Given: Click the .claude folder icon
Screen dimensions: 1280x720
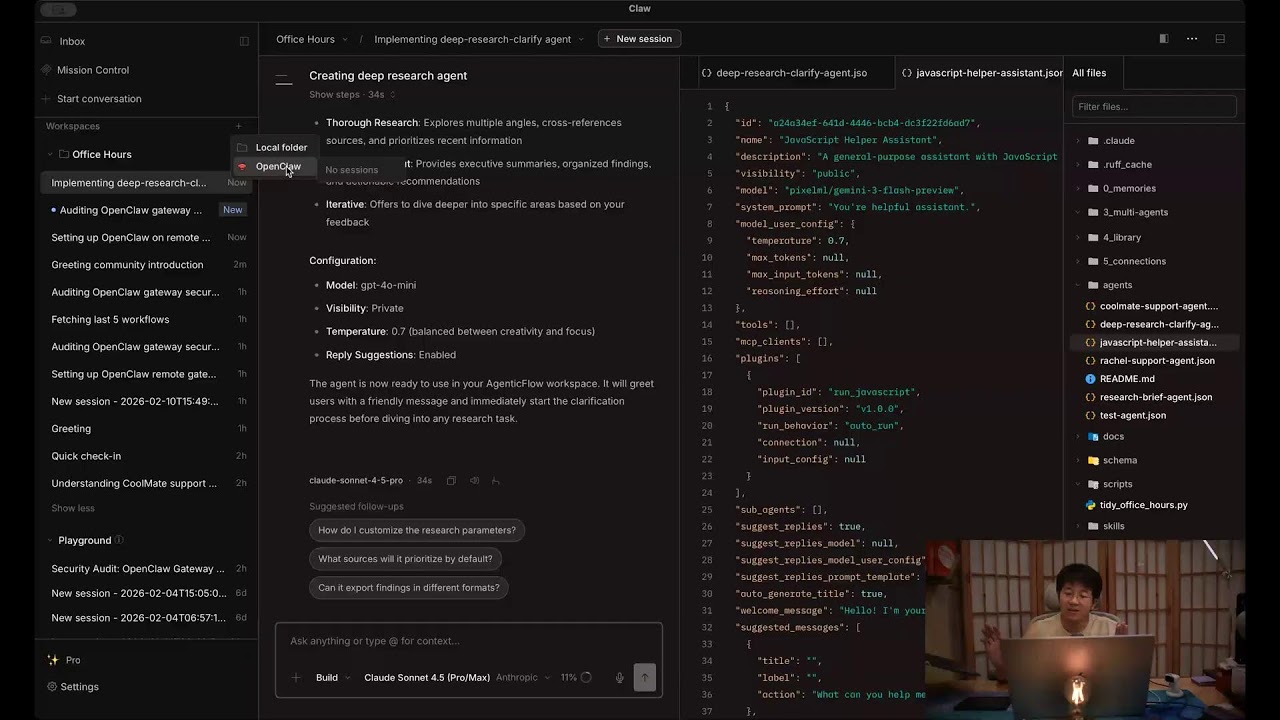Looking at the screenshot, I should (1093, 141).
